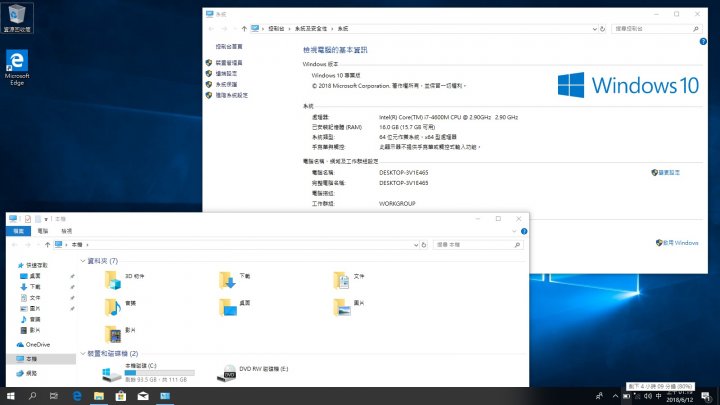Select the System control panel taskbar button
This screenshot has height=405, width=720.
tap(165, 396)
